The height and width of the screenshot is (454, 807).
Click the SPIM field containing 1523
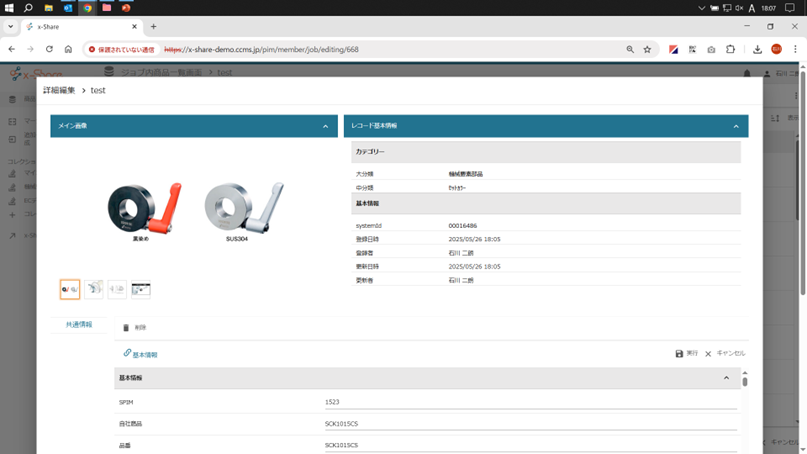tap(530, 402)
